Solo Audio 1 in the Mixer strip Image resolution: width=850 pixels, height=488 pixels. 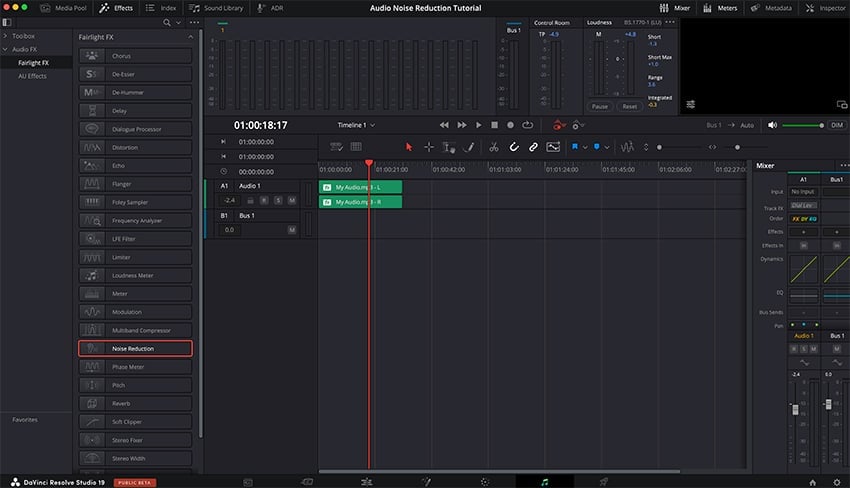pyautogui.click(x=804, y=349)
